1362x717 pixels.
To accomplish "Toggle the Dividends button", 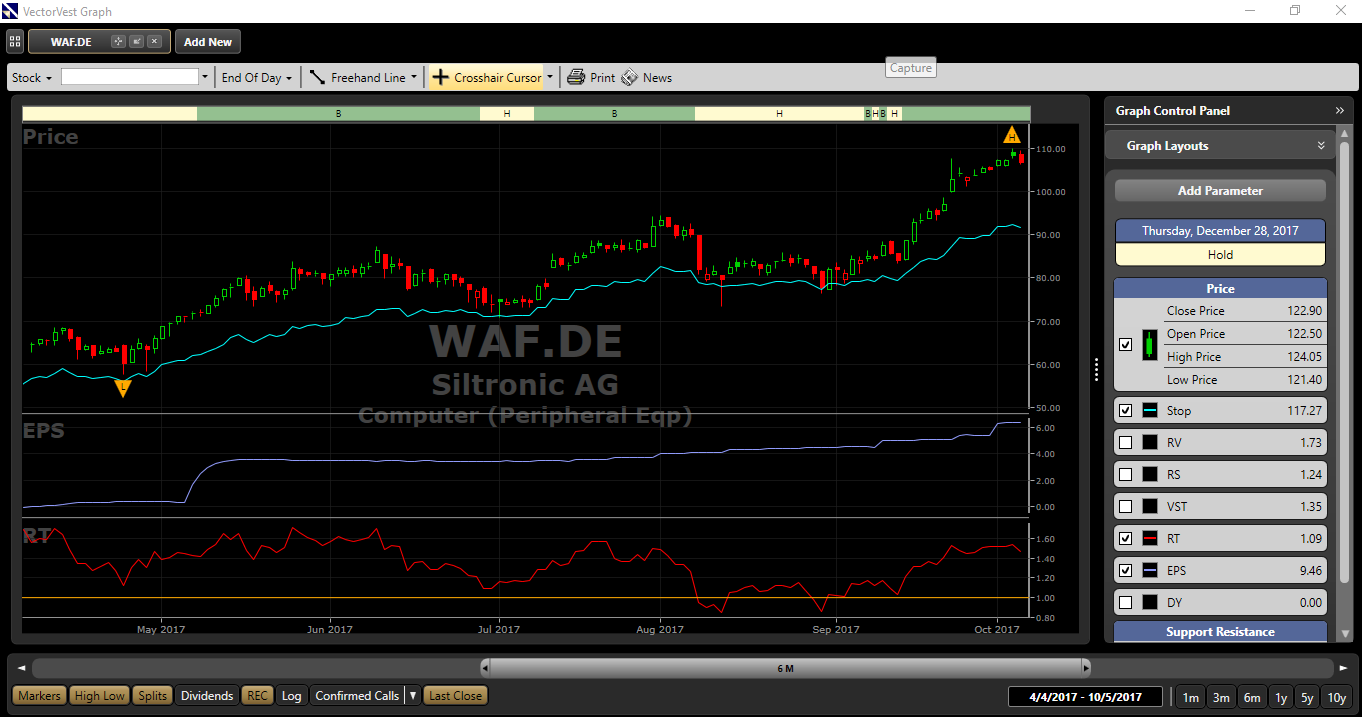I will tap(207, 696).
